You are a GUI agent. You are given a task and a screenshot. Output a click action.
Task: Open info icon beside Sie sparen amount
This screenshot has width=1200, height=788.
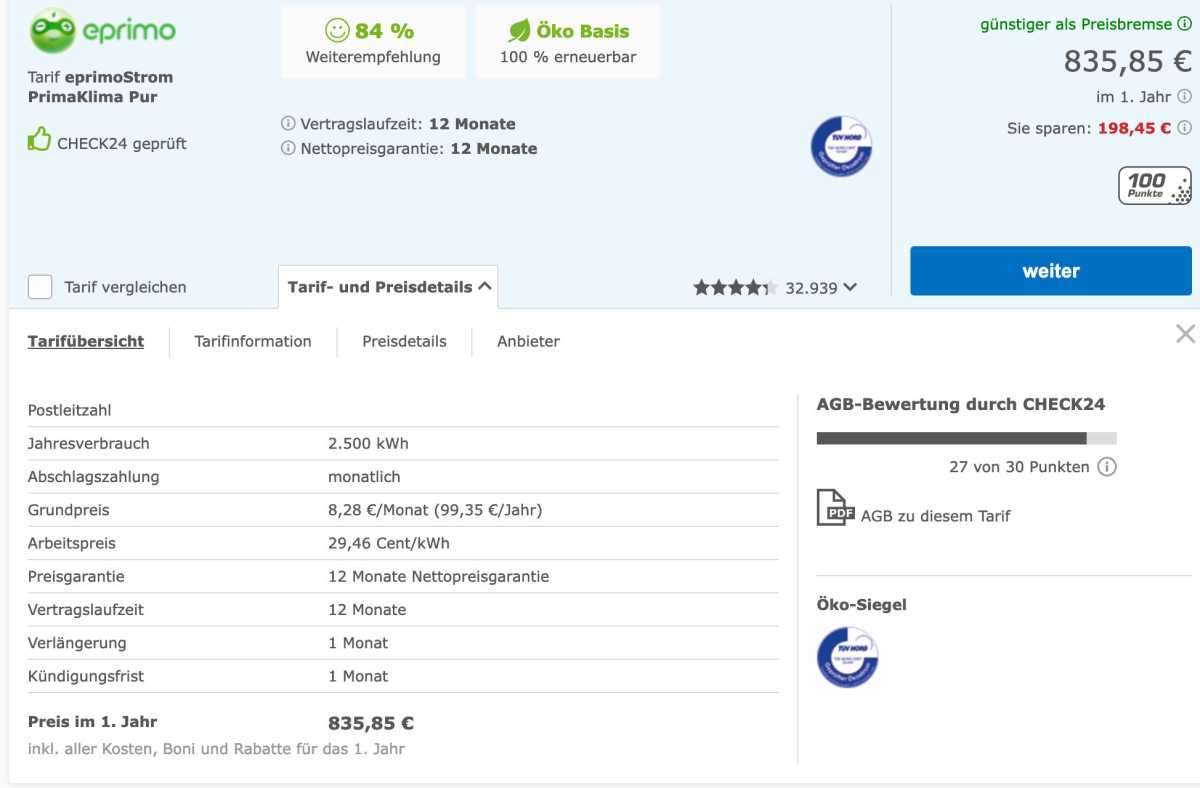tap(1184, 128)
